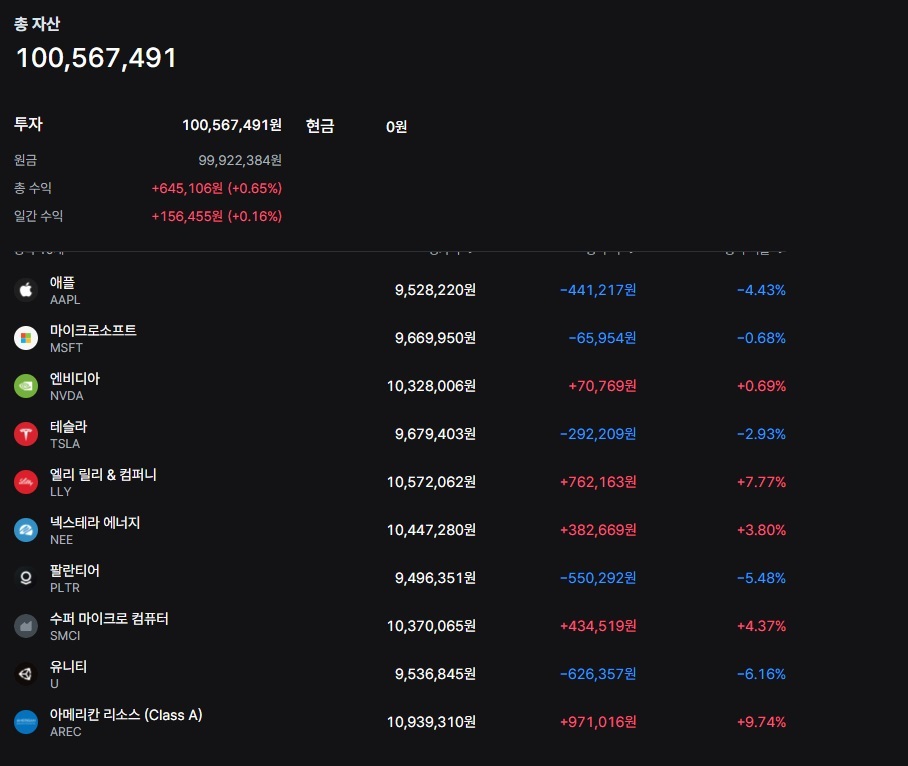This screenshot has height=766, width=908.
Task: Click Eli Lilly gain +762,163원
Action: tap(598, 482)
